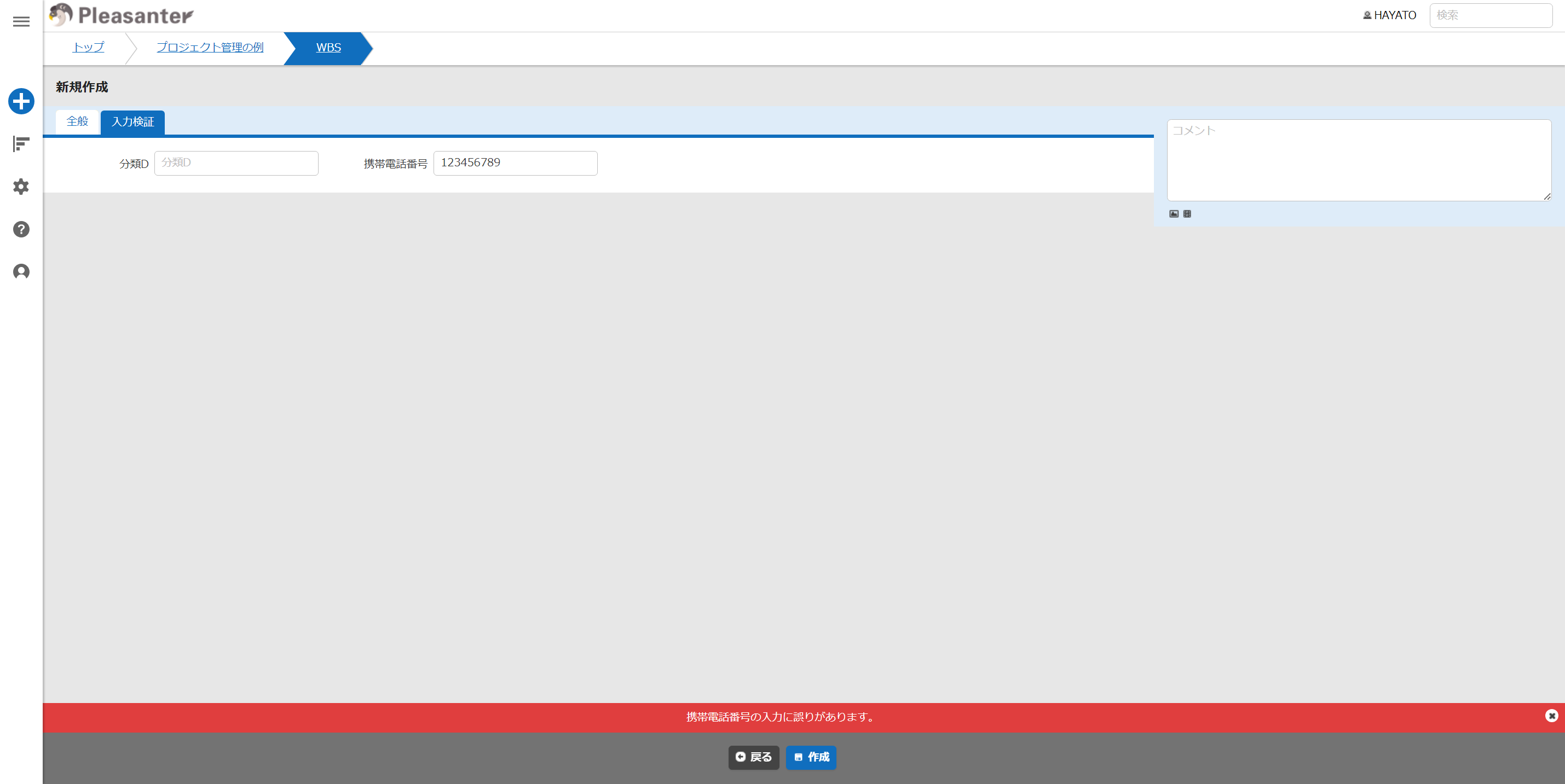Screen dimensions: 1565x784
Task: Open the view mode sidebar icon
Action: (x=21, y=144)
